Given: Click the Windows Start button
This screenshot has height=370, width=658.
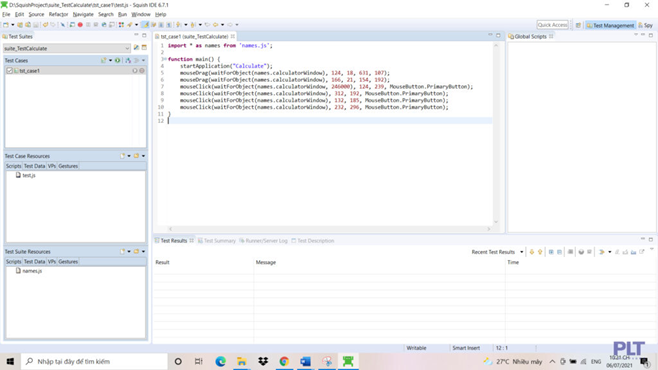Looking at the screenshot, I should (x=10, y=361).
